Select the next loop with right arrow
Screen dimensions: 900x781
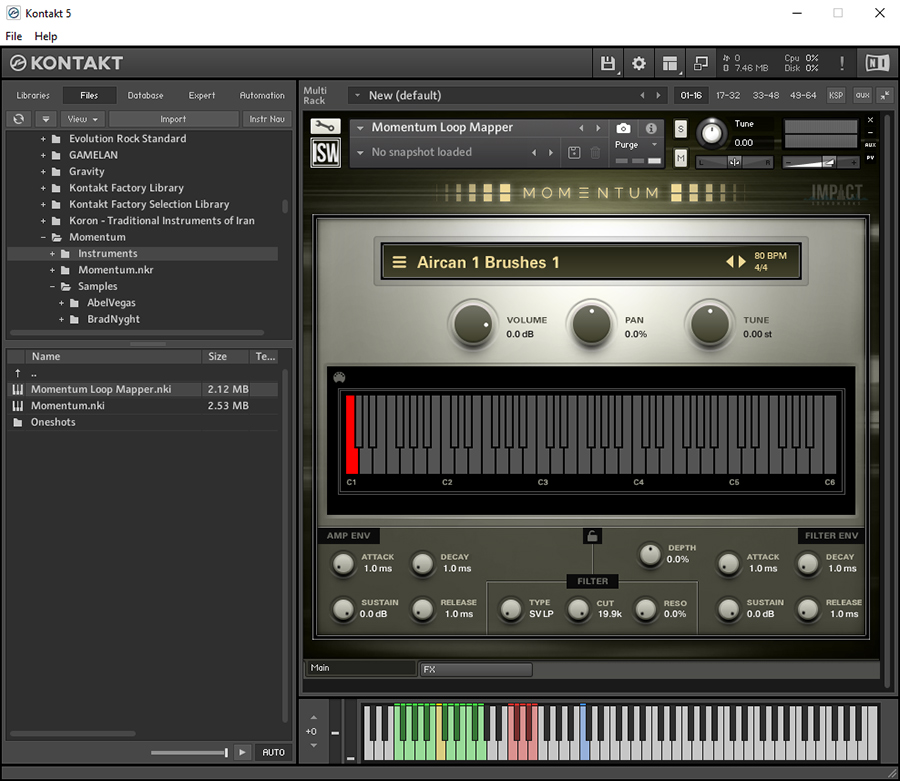(x=742, y=262)
